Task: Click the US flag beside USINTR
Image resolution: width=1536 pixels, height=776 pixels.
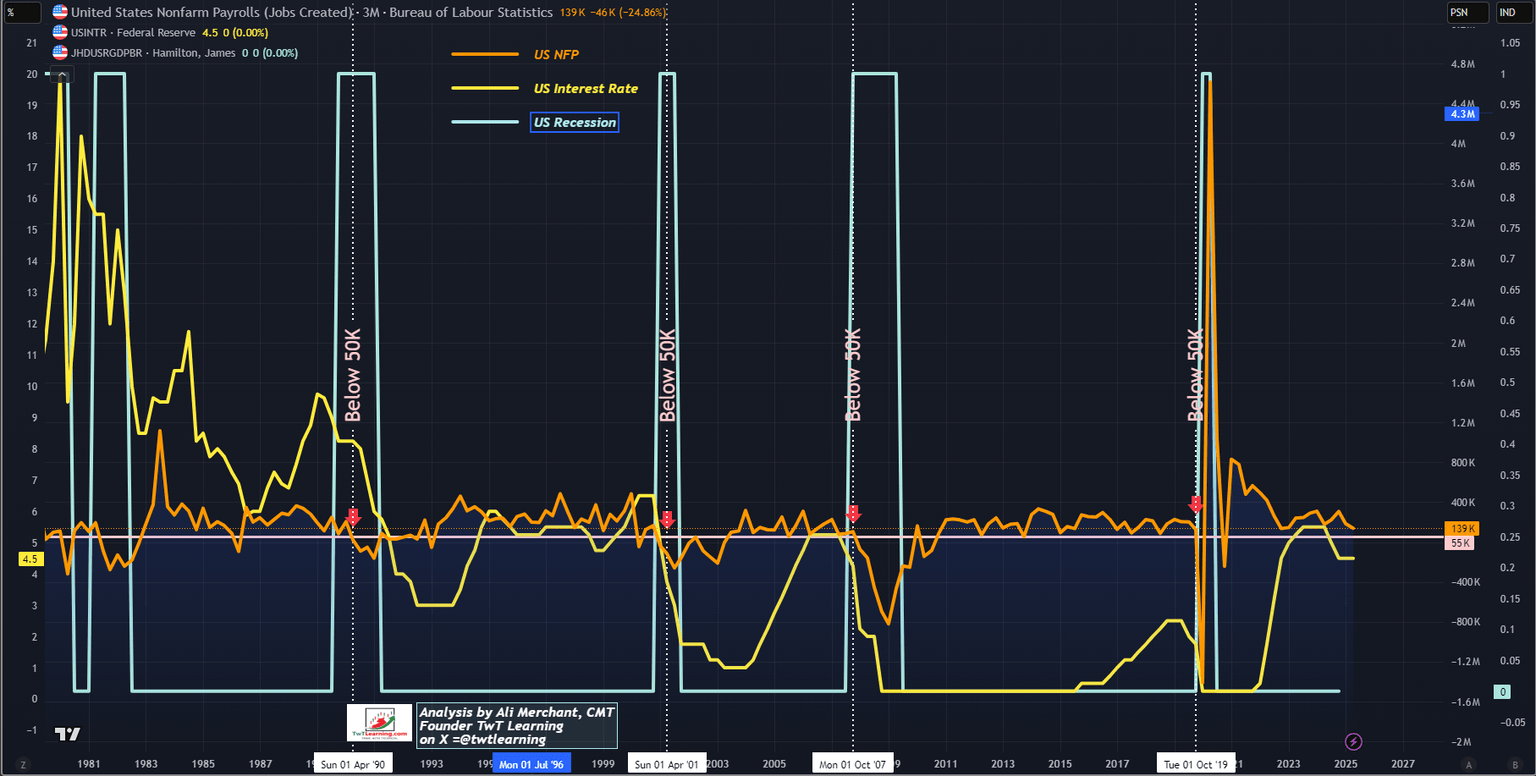Action: [60, 33]
